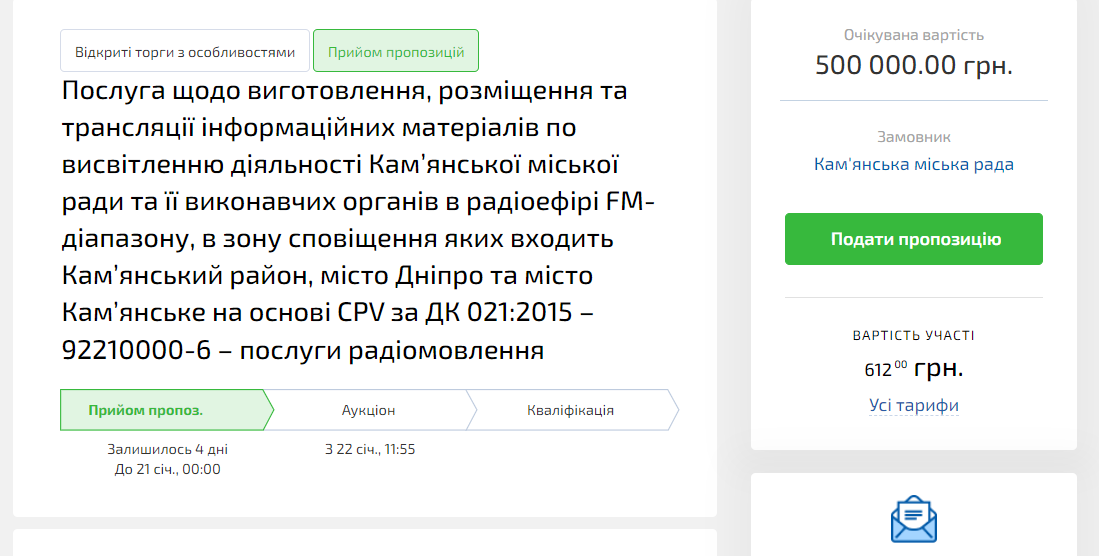
Task: Select the 'Прийом пропоз.' stage step
Action: 160,410
